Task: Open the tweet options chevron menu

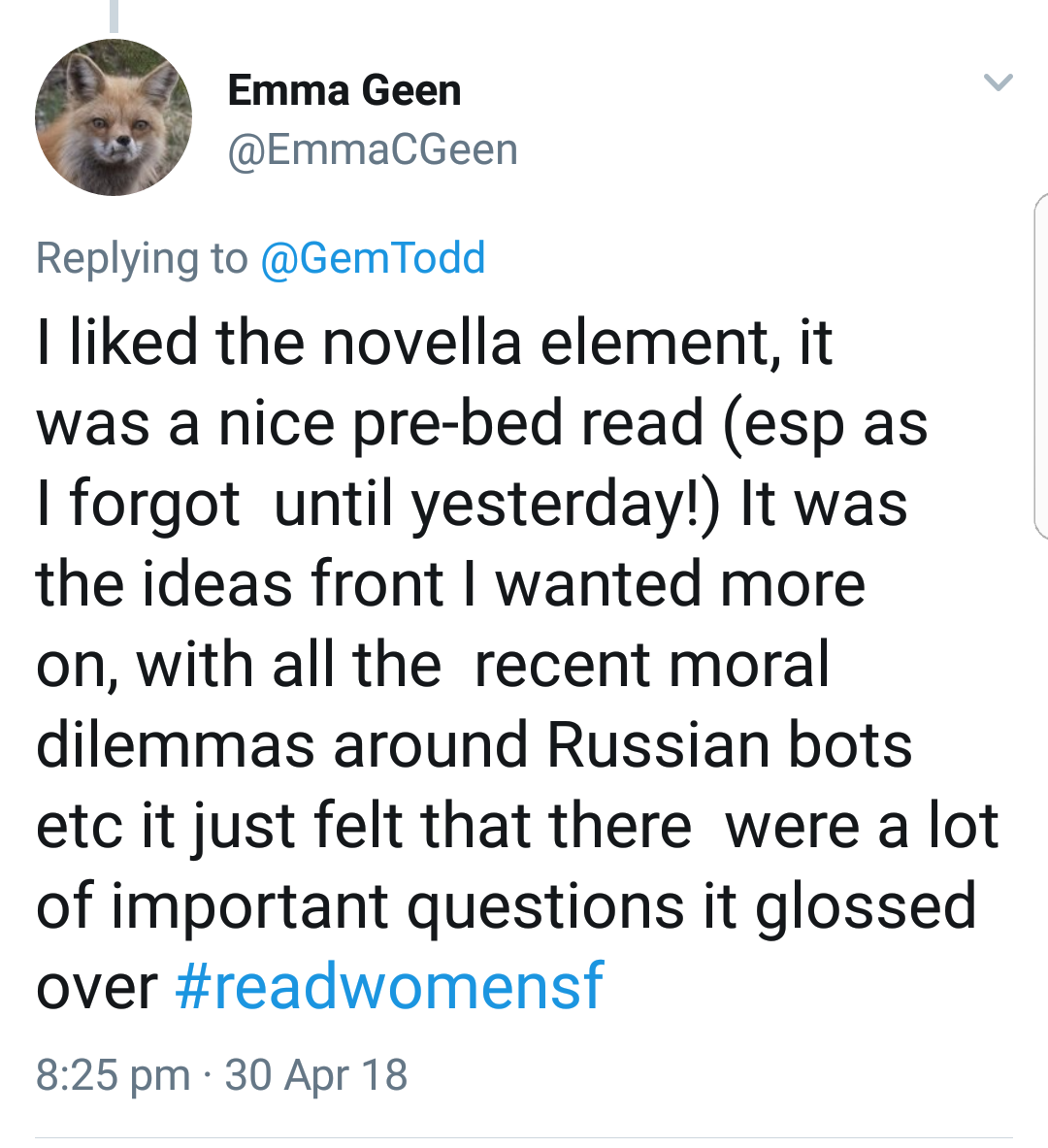Action: (x=998, y=82)
